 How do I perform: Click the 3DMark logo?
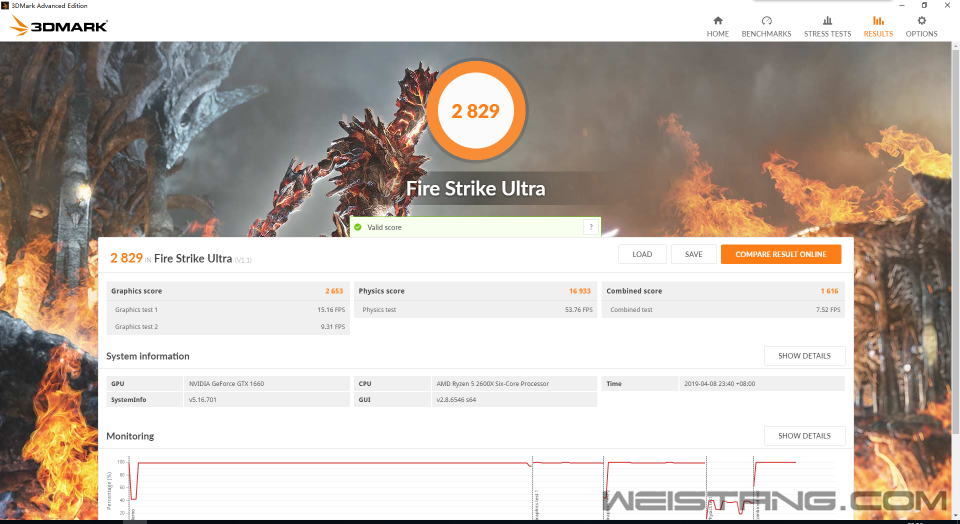tap(59, 26)
